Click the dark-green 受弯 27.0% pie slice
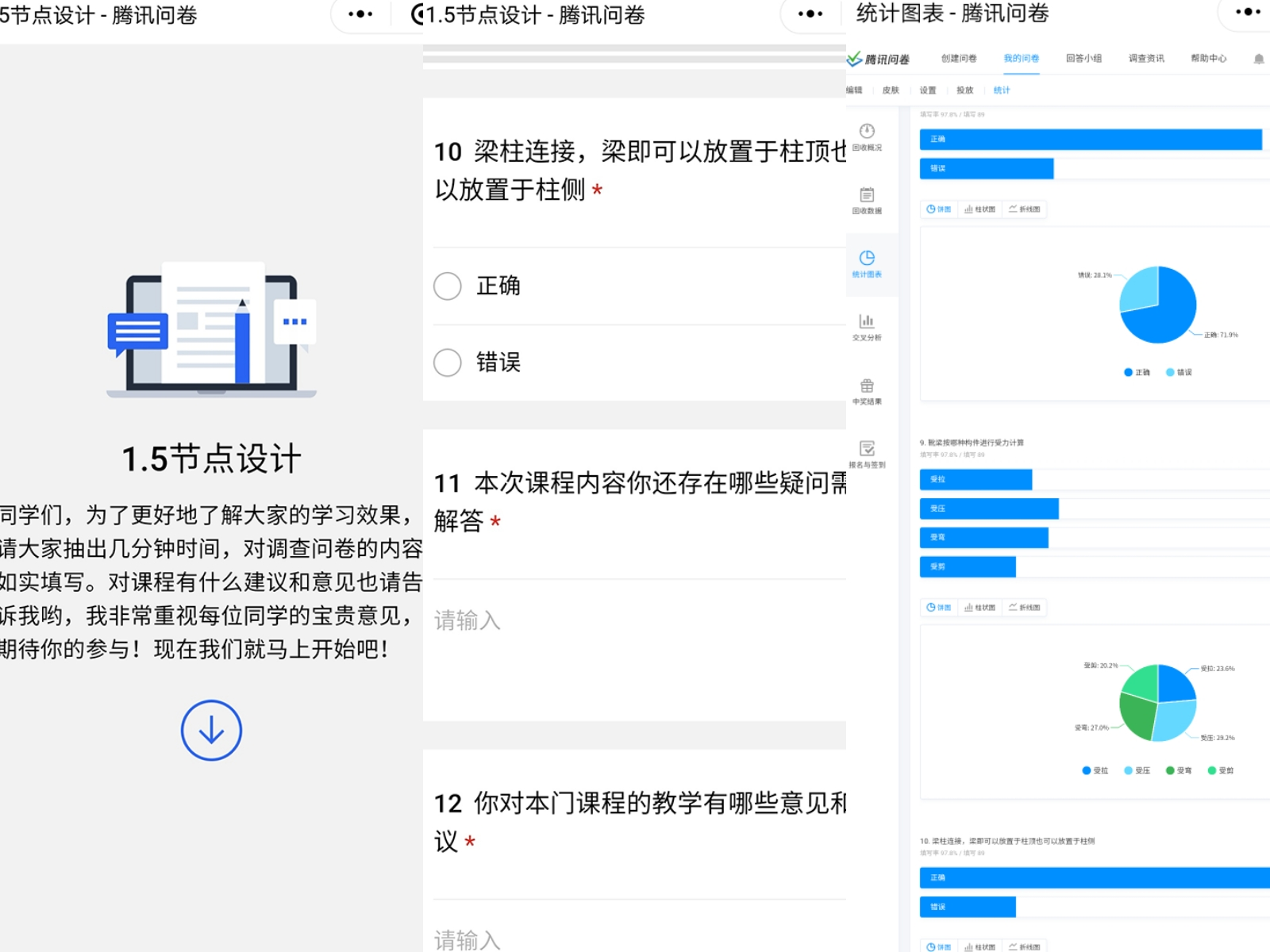 tap(1137, 716)
